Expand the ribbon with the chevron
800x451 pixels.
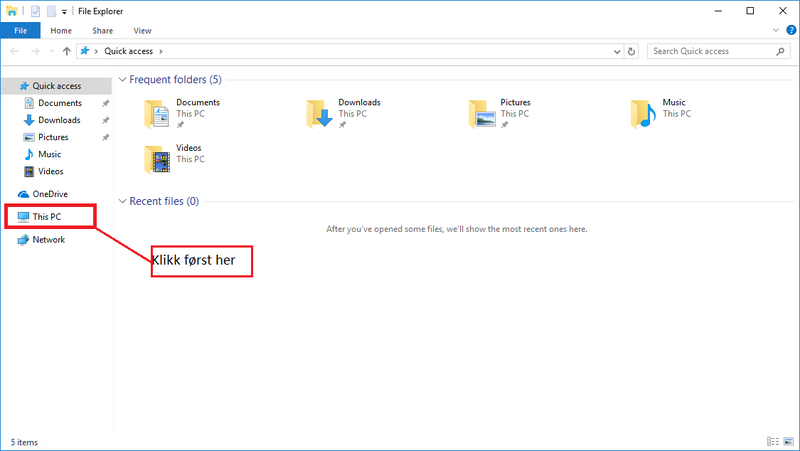click(776, 30)
